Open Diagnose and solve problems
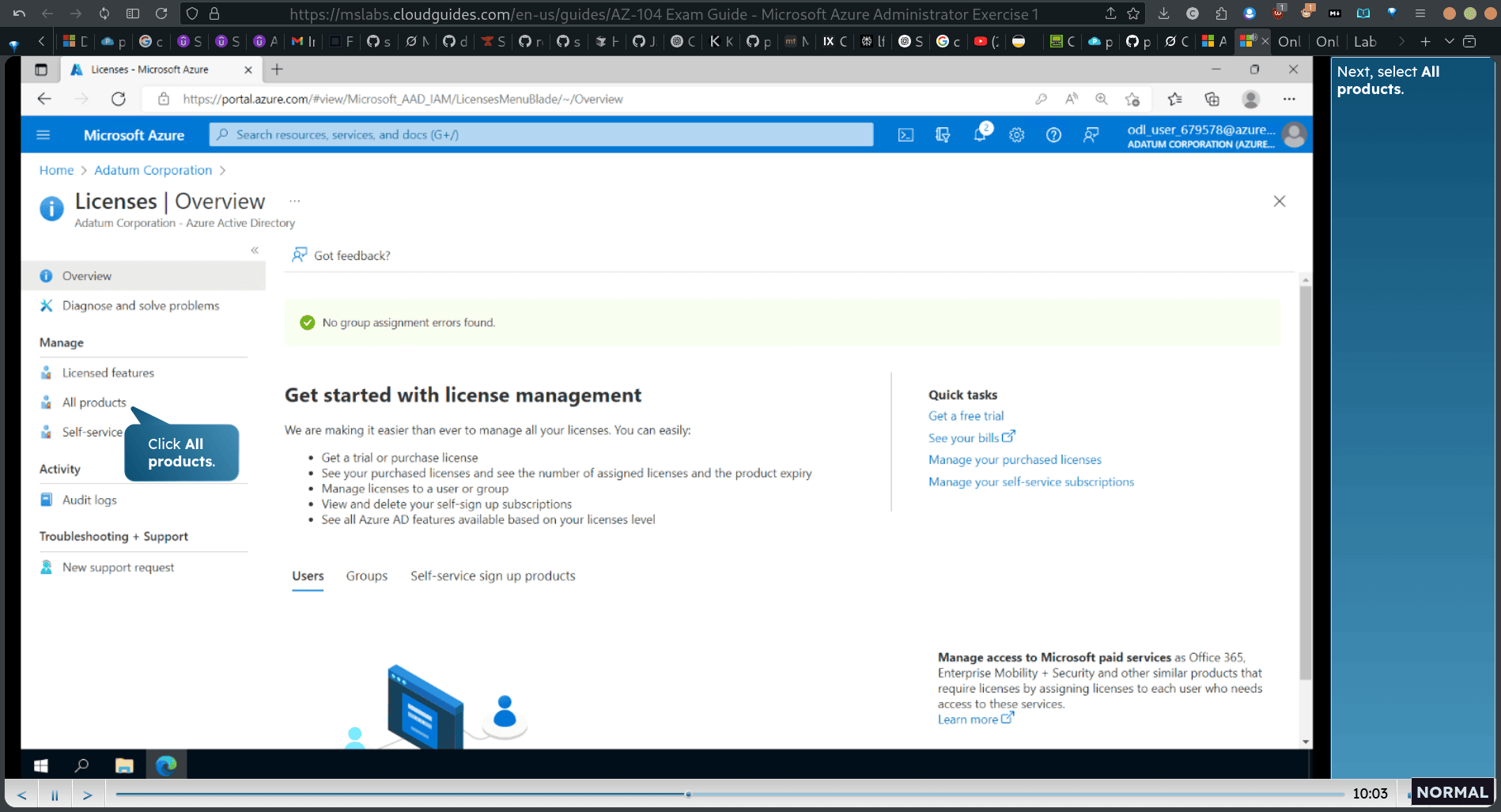 [141, 306]
